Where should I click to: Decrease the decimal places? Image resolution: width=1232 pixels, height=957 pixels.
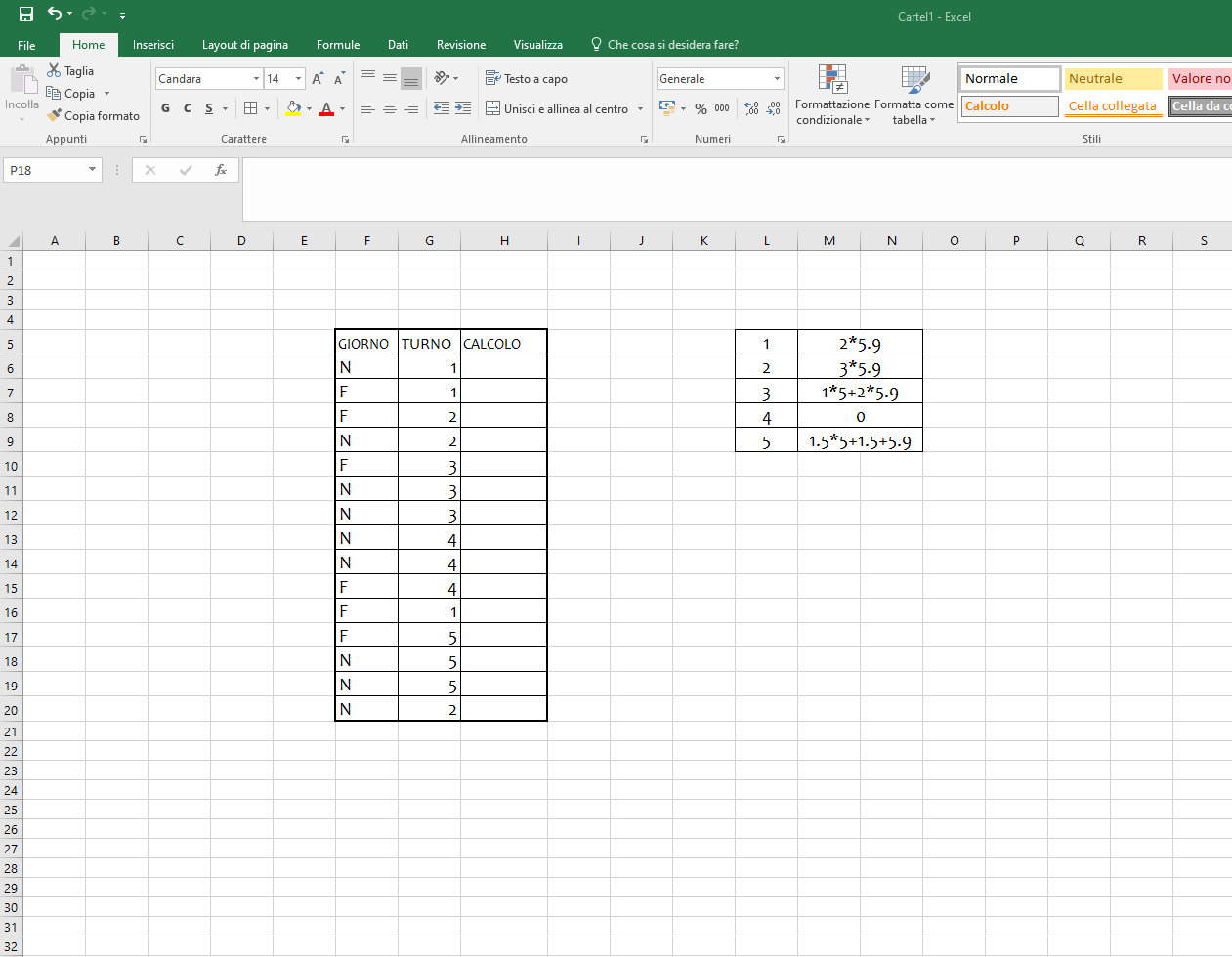click(x=773, y=108)
